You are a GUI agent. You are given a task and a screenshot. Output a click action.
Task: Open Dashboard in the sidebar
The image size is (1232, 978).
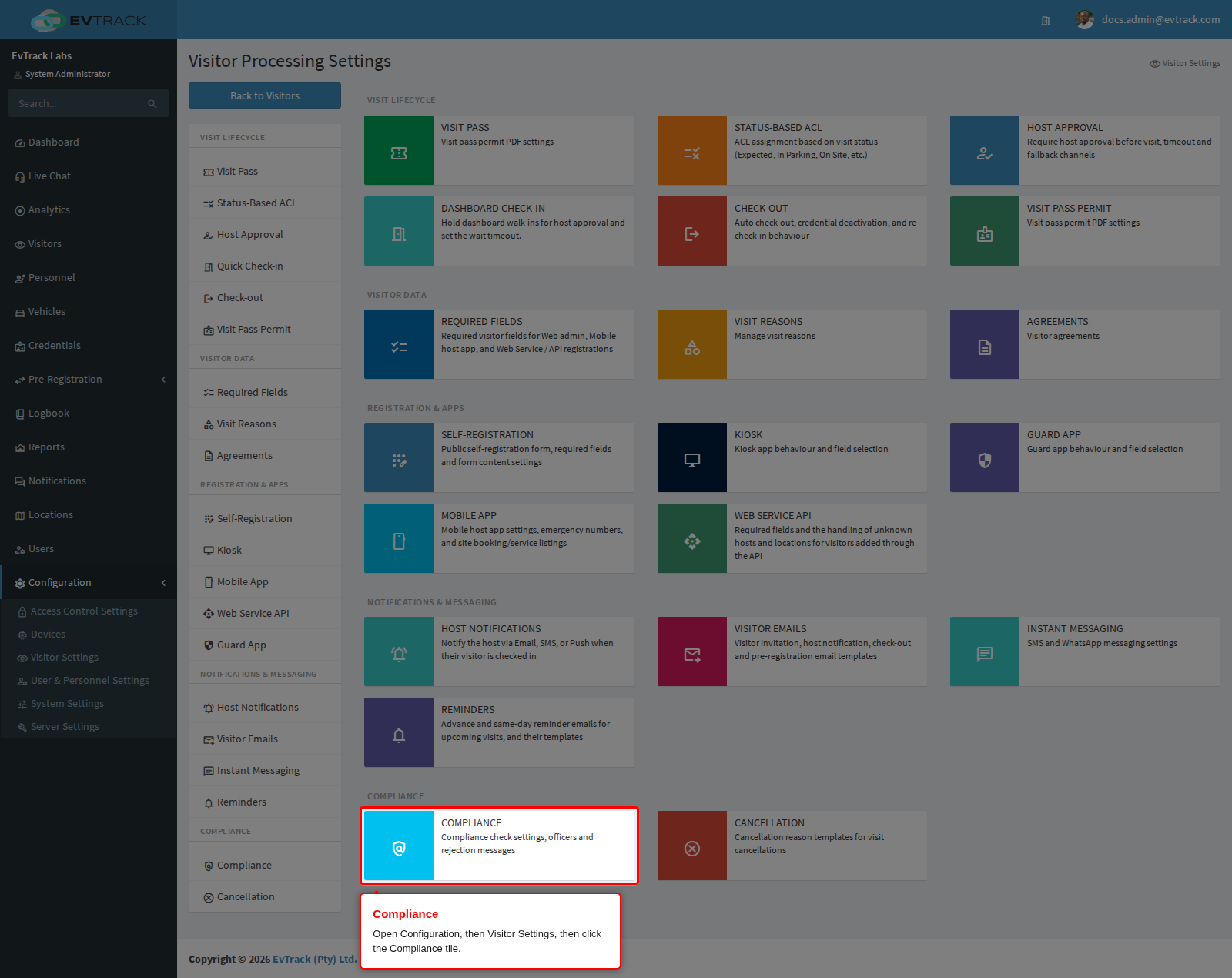point(89,142)
